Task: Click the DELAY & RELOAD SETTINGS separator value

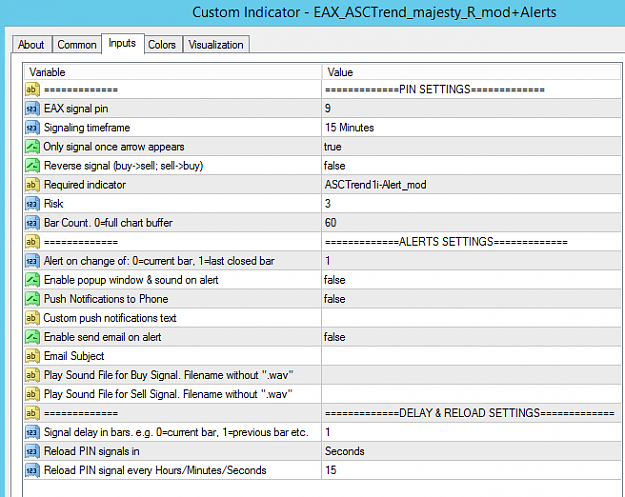Action: tap(470, 413)
